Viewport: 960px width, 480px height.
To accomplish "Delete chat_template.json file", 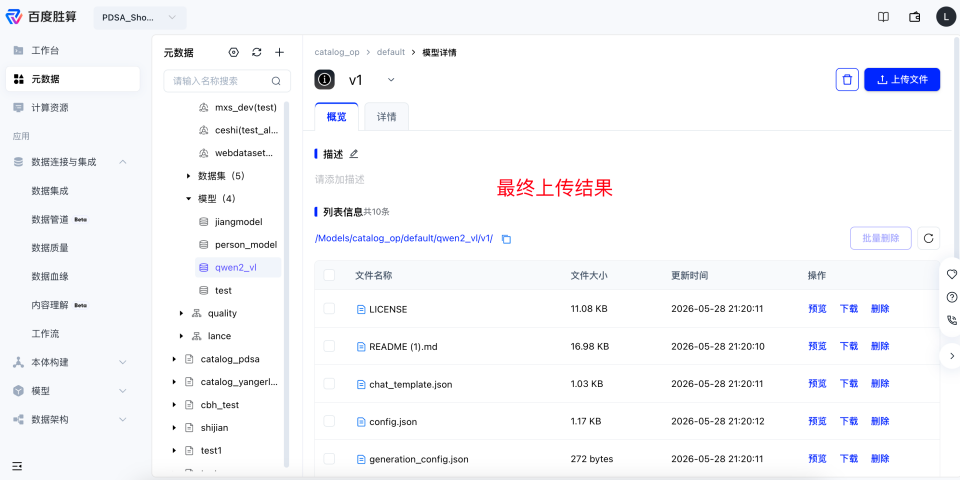I will tap(880, 384).
